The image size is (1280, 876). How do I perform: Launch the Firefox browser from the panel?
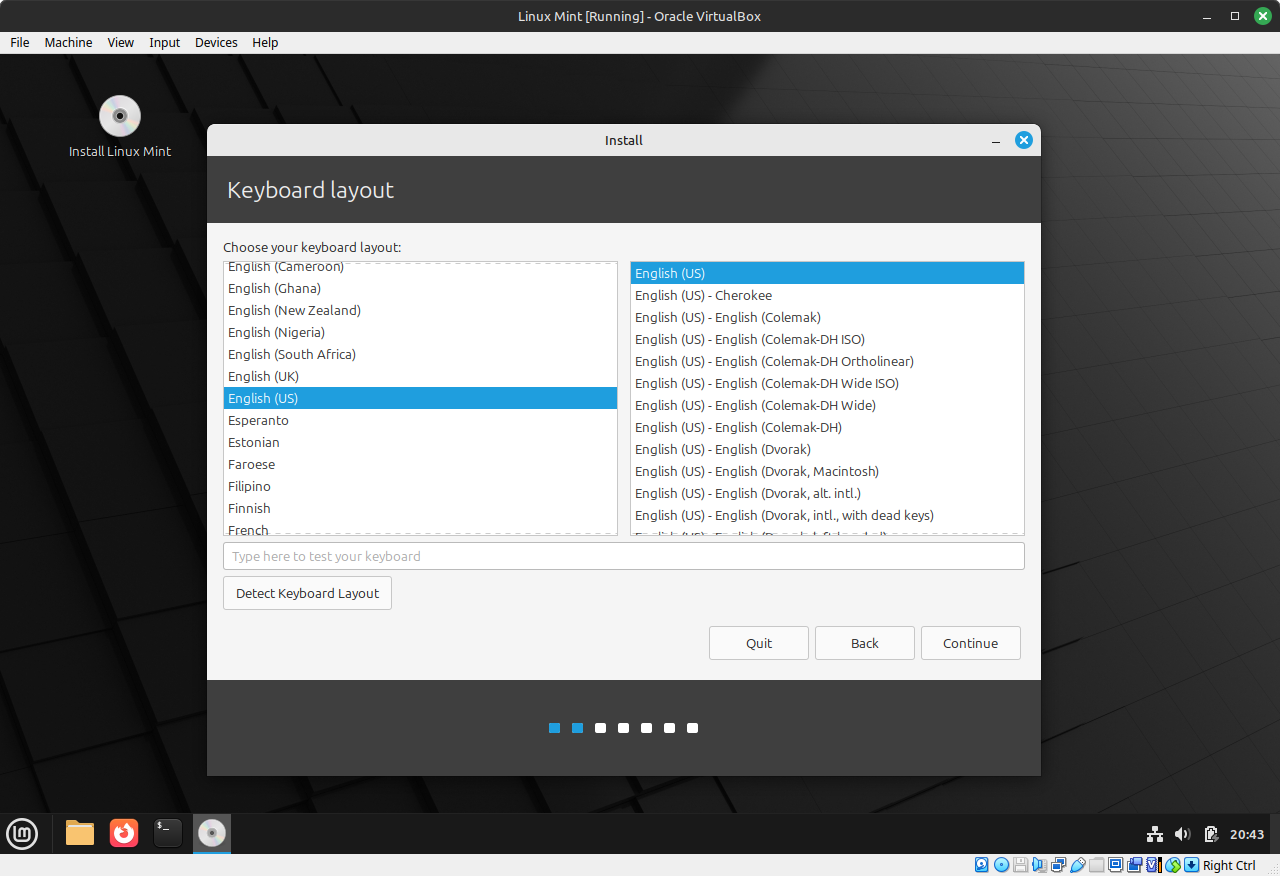point(124,833)
